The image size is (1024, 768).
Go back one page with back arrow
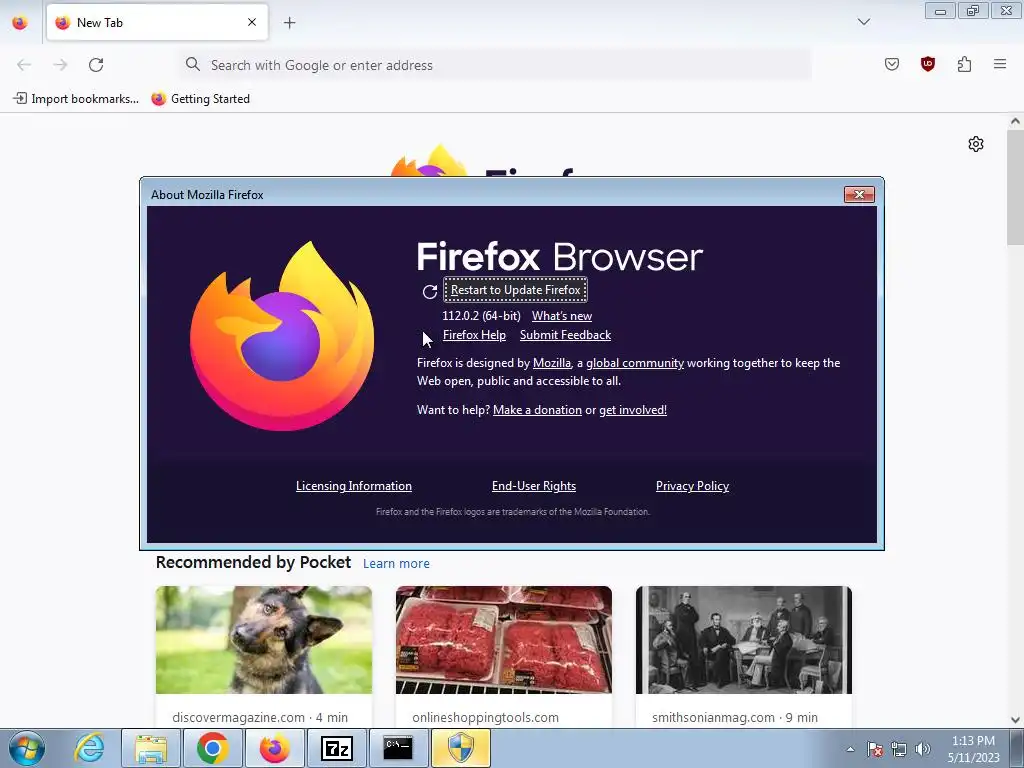(x=24, y=65)
